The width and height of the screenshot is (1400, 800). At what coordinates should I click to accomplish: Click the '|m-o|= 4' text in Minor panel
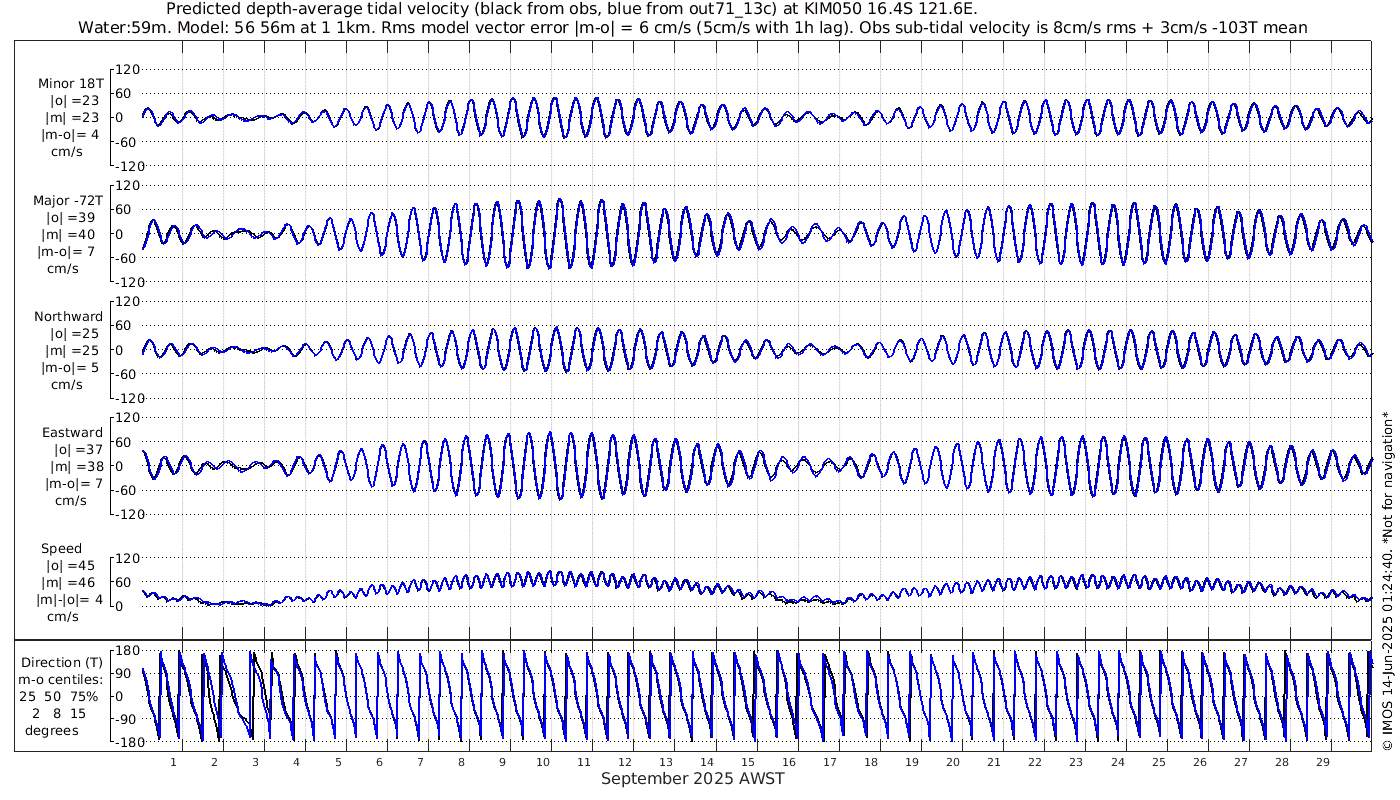[x=70, y=134]
